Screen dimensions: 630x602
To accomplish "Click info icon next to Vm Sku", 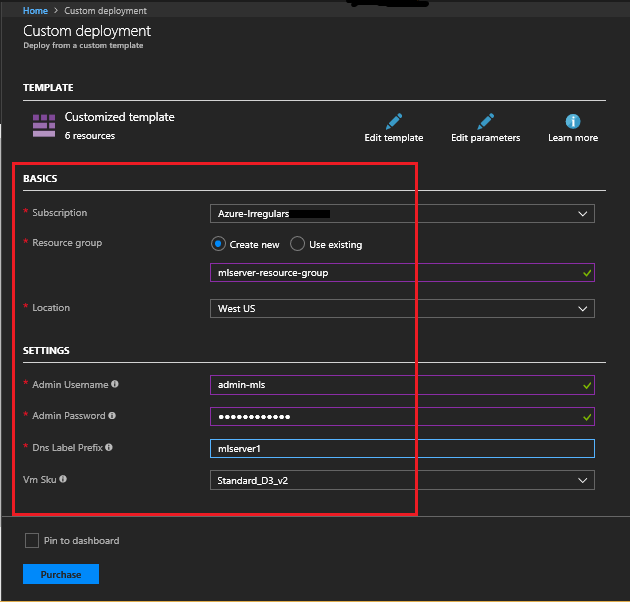I will (x=63, y=479).
